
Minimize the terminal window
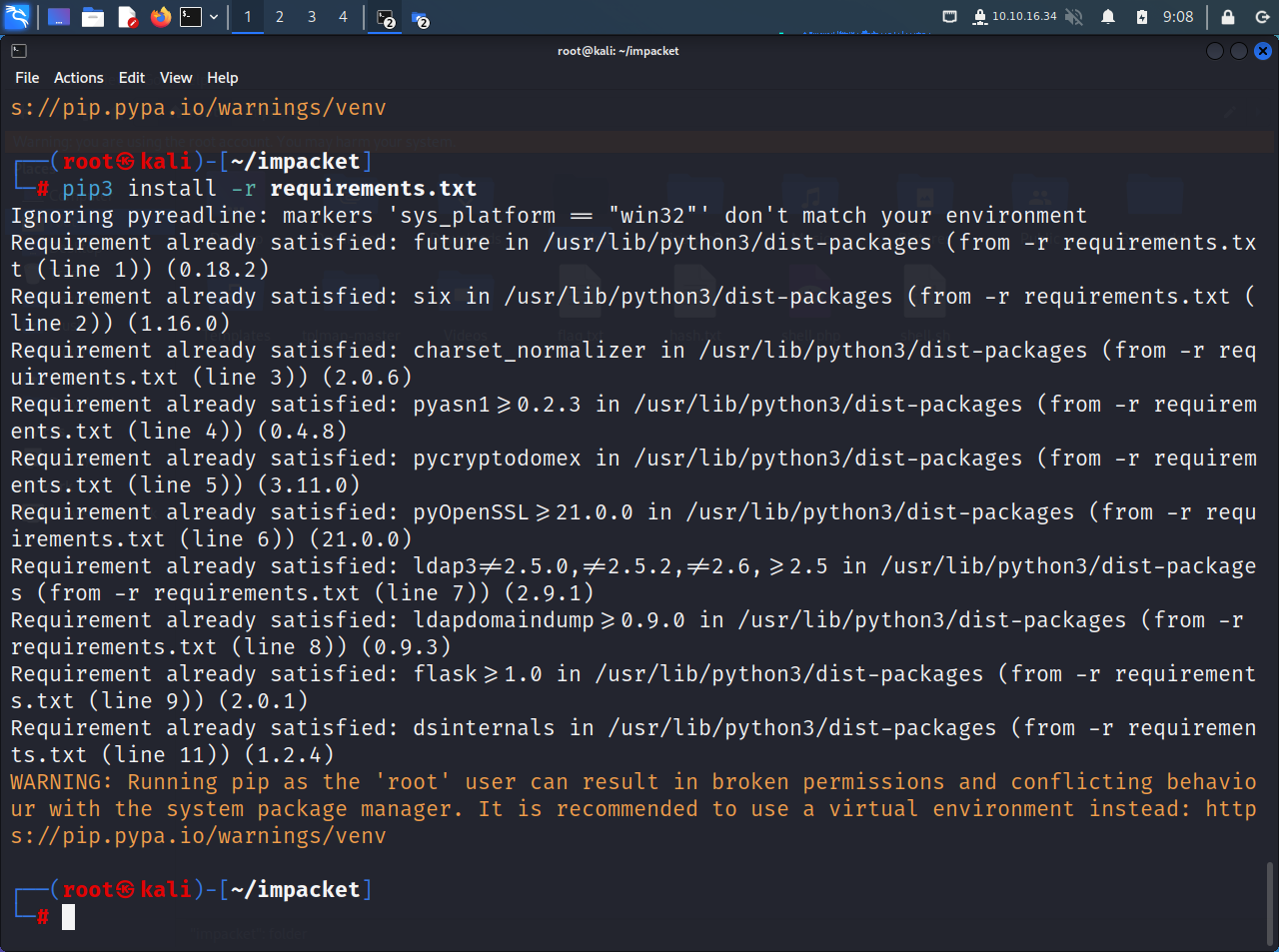tap(1215, 51)
